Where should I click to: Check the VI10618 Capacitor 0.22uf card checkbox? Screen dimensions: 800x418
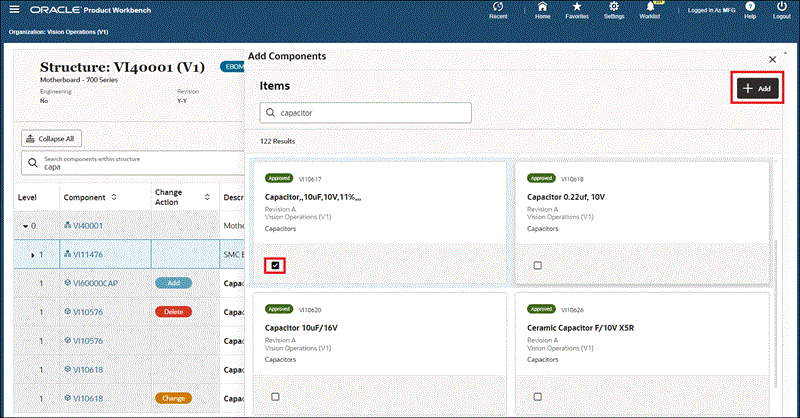tap(538, 265)
